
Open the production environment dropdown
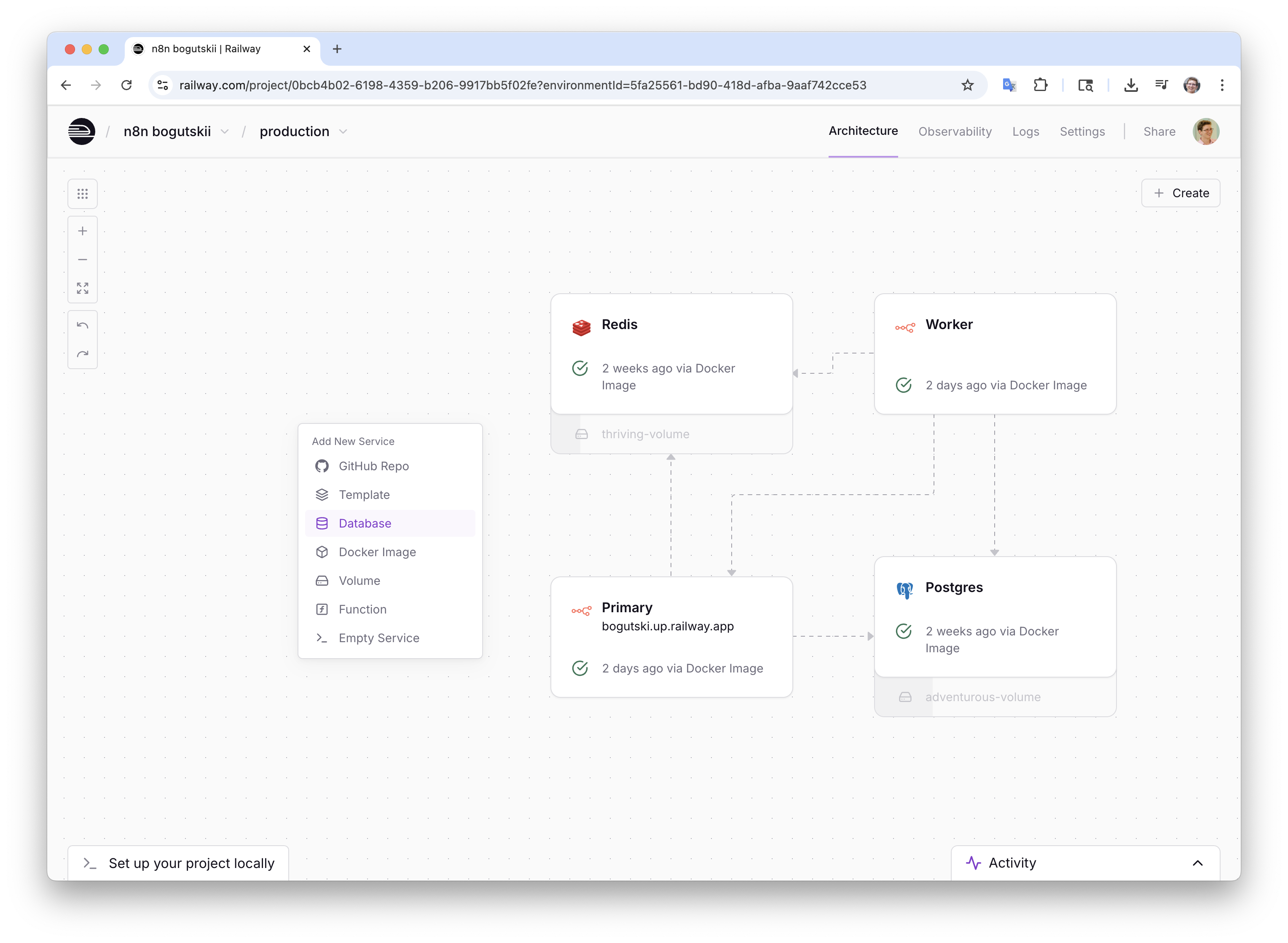point(343,132)
